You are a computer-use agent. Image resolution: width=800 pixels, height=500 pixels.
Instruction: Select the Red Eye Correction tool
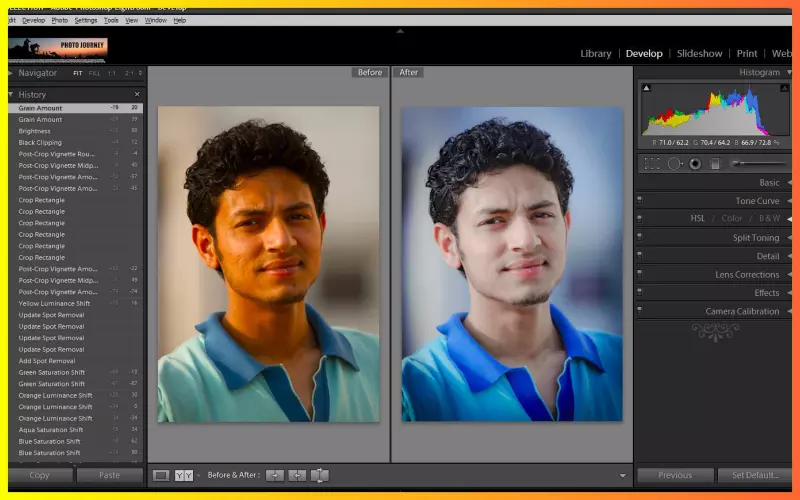click(x=695, y=164)
